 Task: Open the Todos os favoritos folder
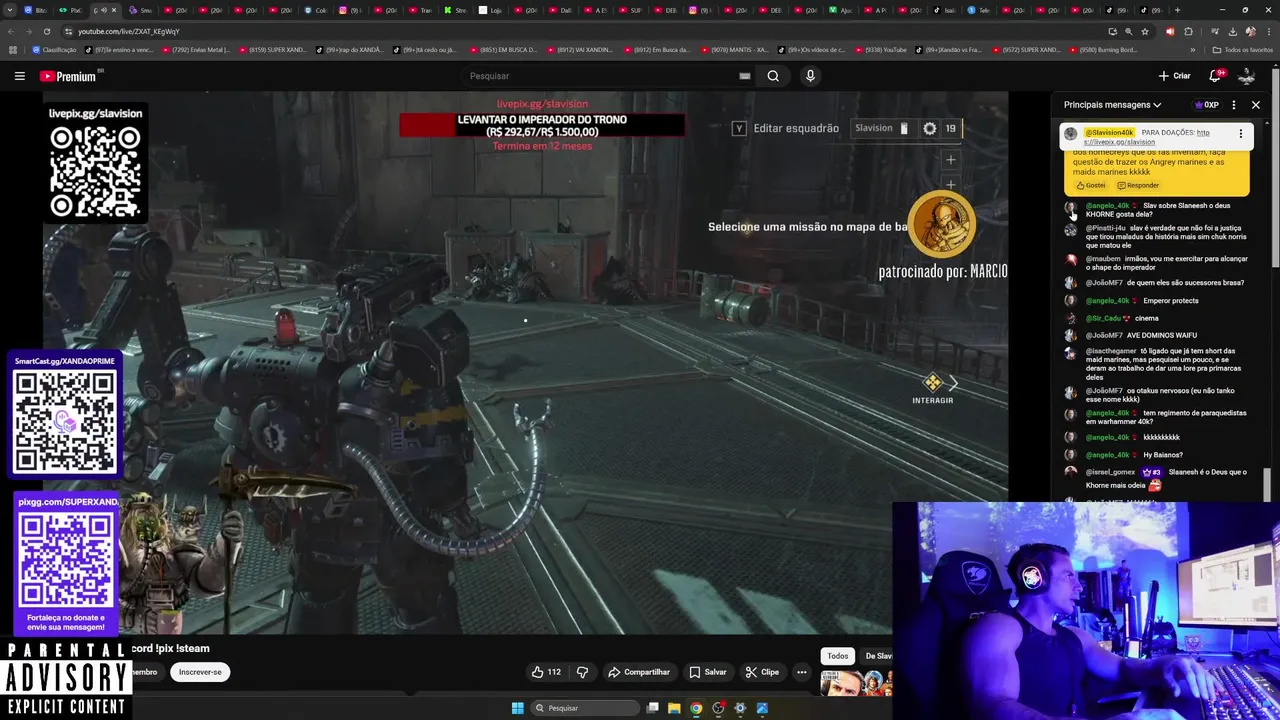click(x=1242, y=49)
